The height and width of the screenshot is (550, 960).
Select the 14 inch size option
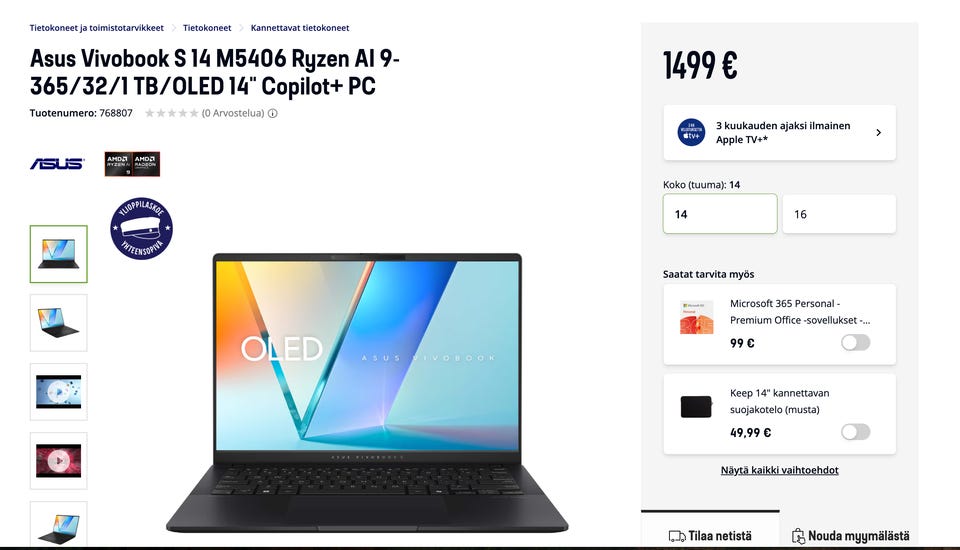click(x=720, y=214)
